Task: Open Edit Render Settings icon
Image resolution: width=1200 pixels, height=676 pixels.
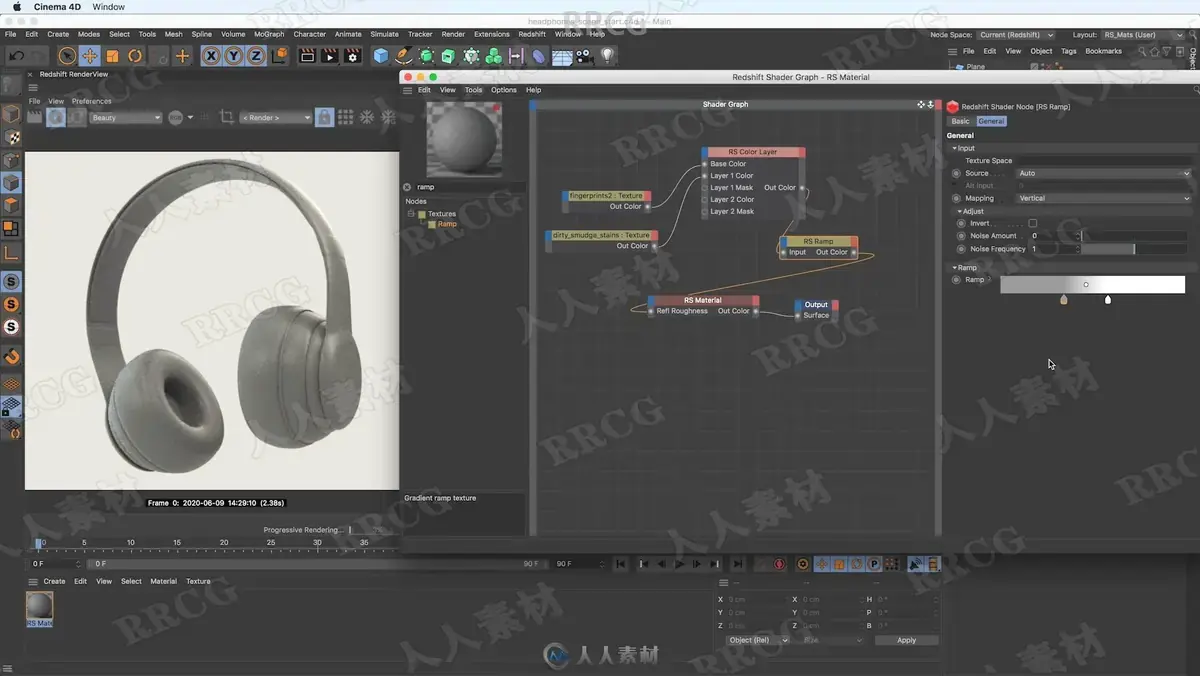Action: coord(353,56)
